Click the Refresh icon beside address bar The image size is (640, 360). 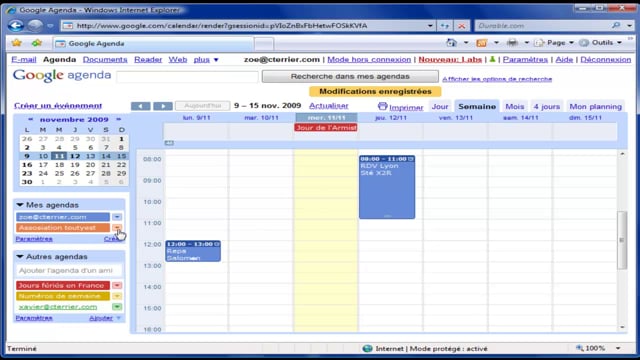444,26
